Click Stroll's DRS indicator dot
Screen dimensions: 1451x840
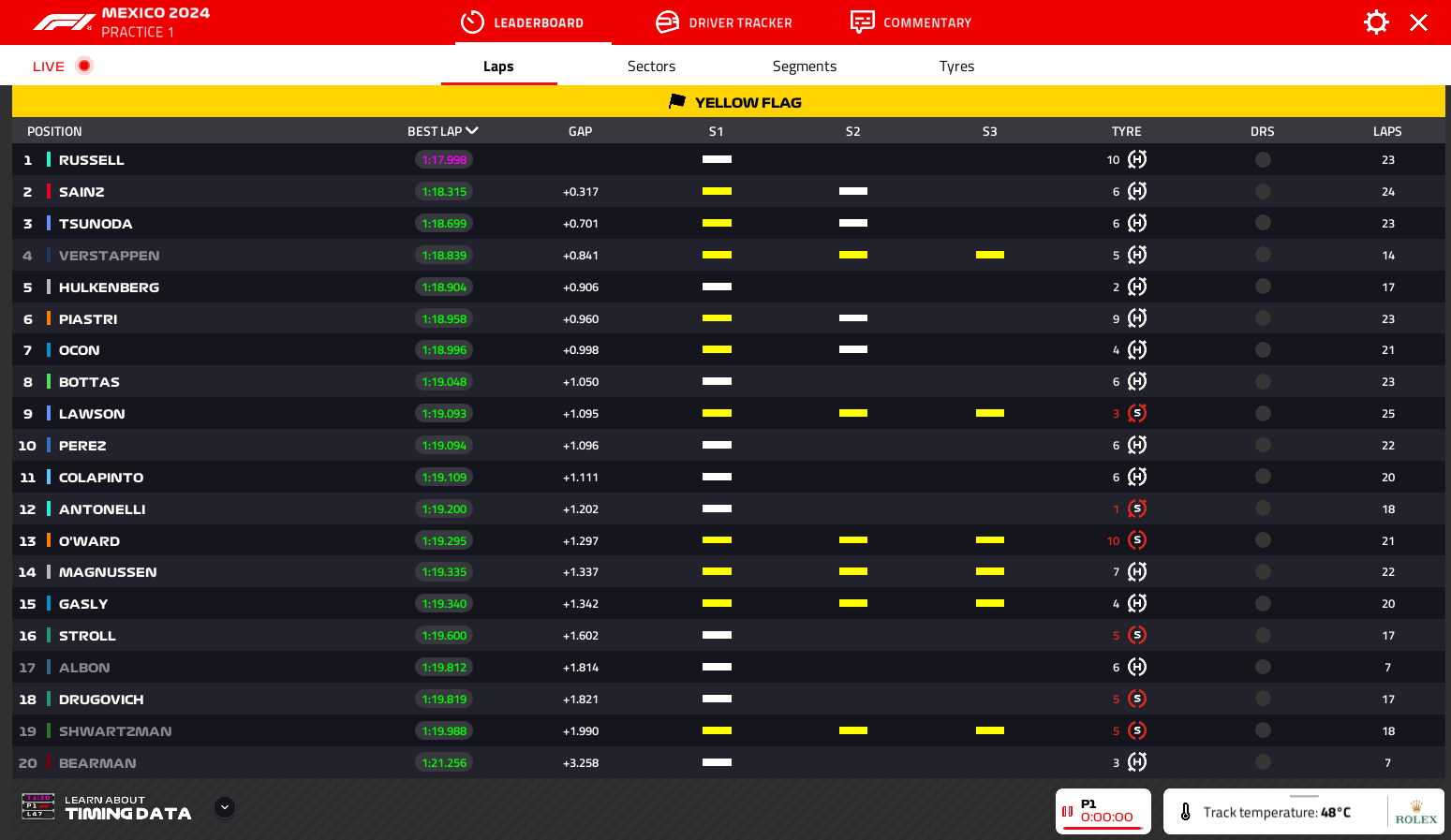click(x=1263, y=635)
